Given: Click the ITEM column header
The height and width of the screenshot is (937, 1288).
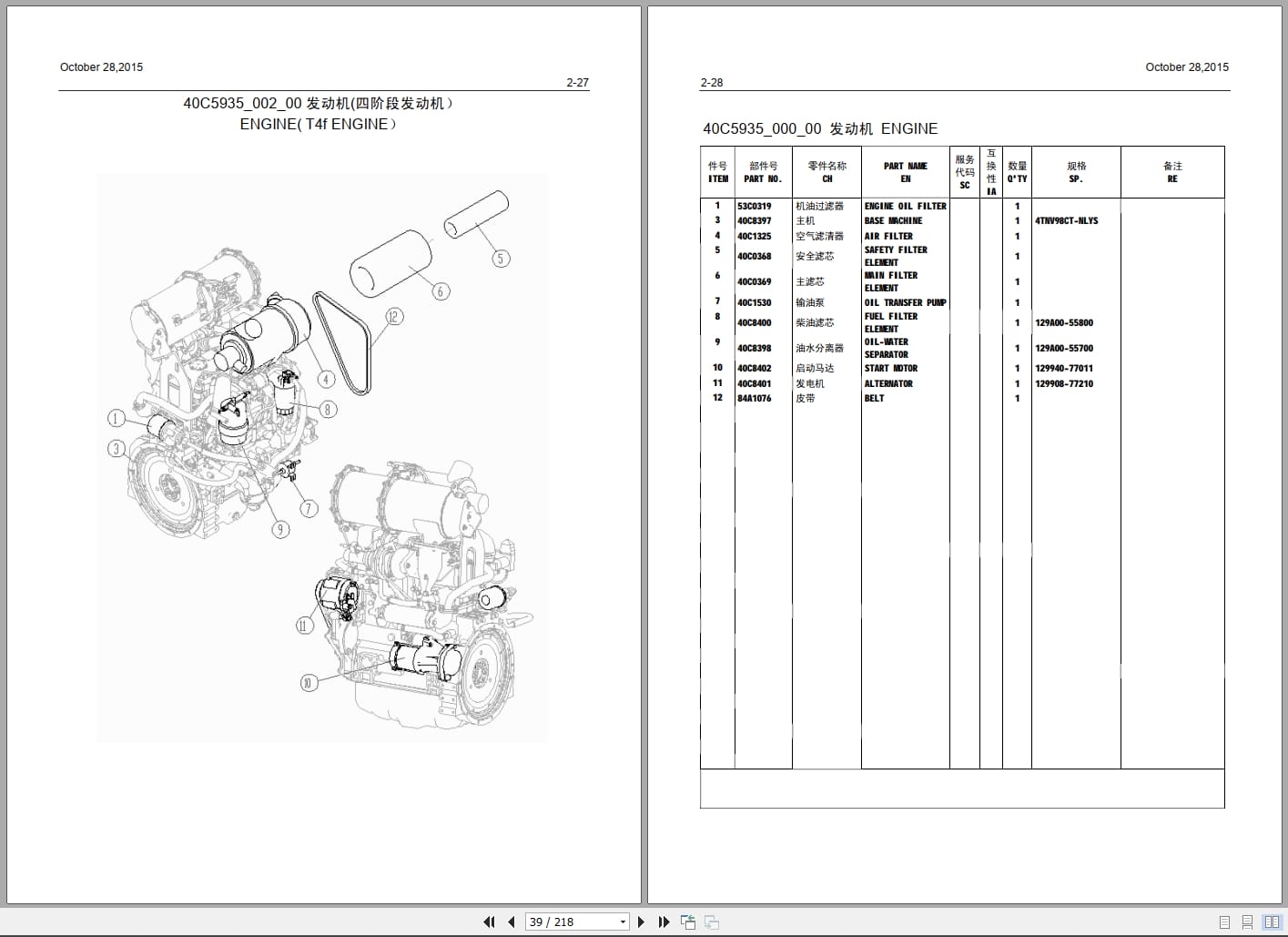Looking at the screenshot, I should [718, 173].
